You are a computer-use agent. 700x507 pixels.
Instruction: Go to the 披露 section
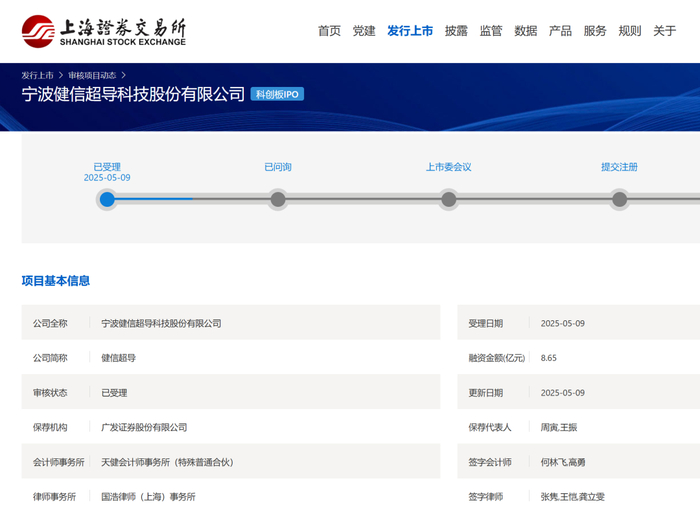456,31
